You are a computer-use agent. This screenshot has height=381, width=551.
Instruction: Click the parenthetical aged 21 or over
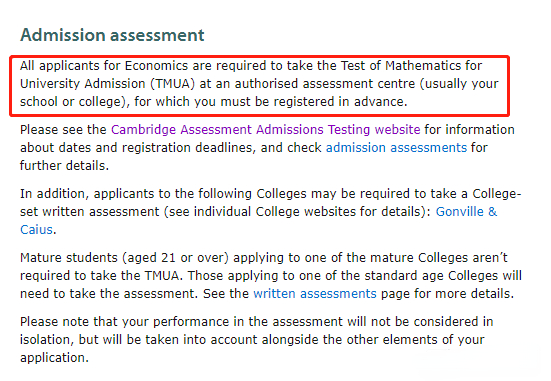point(175,258)
